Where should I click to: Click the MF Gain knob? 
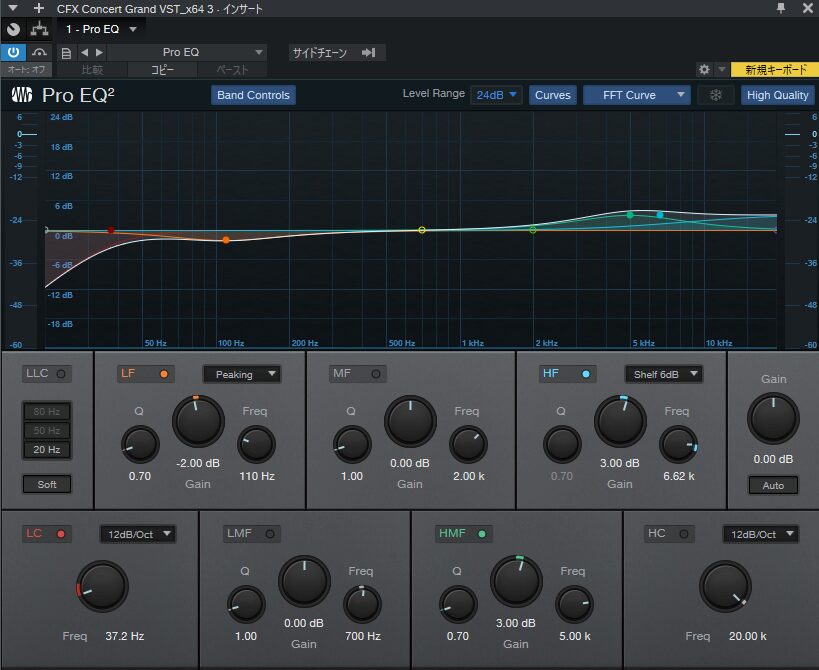pyautogui.click(x=410, y=421)
